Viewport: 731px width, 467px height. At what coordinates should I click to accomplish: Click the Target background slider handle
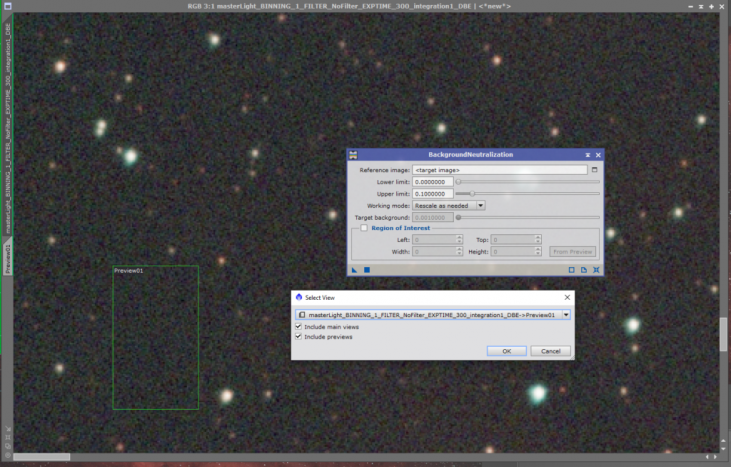pos(458,217)
